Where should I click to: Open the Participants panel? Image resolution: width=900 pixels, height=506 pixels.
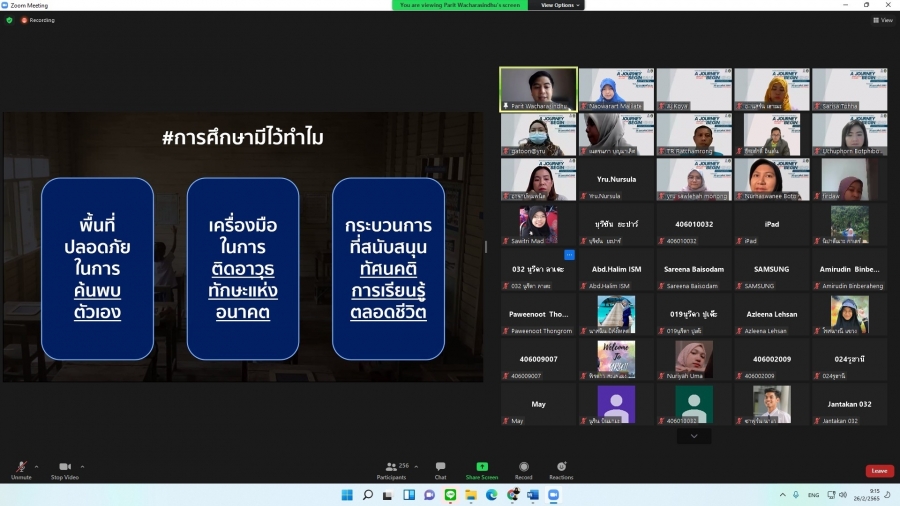coord(392,469)
